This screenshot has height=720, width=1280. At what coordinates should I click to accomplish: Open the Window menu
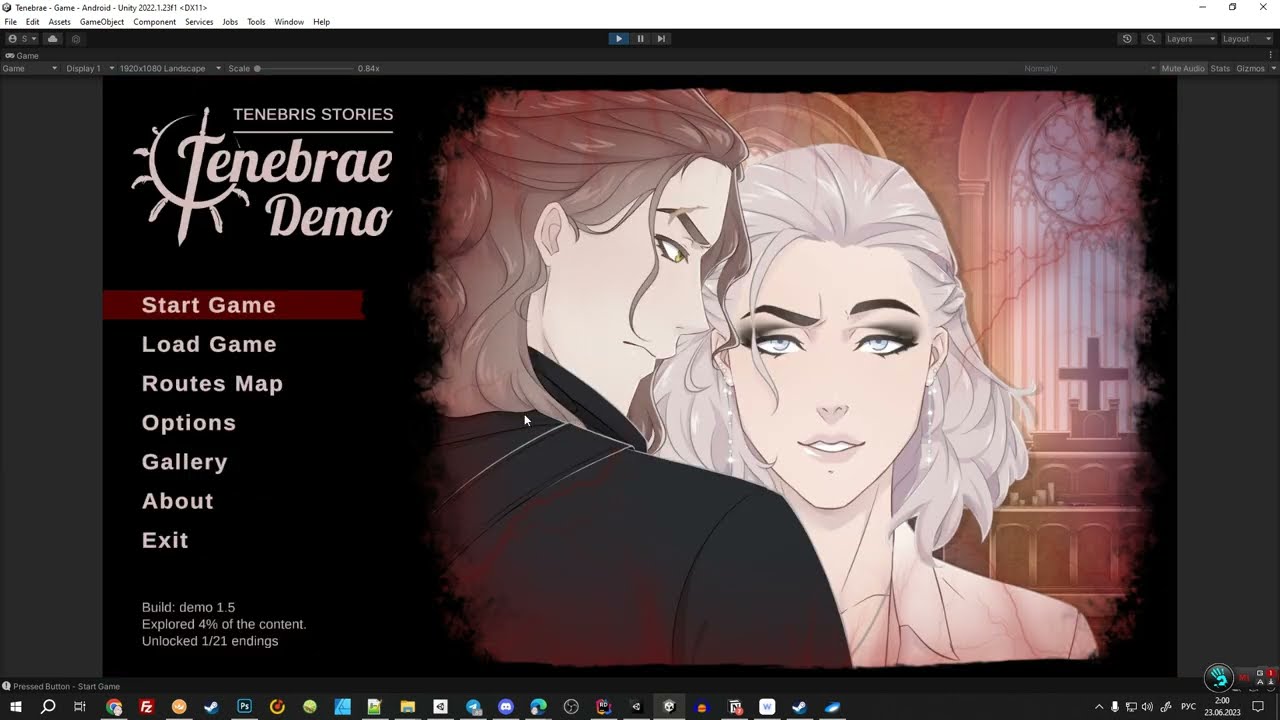289,22
